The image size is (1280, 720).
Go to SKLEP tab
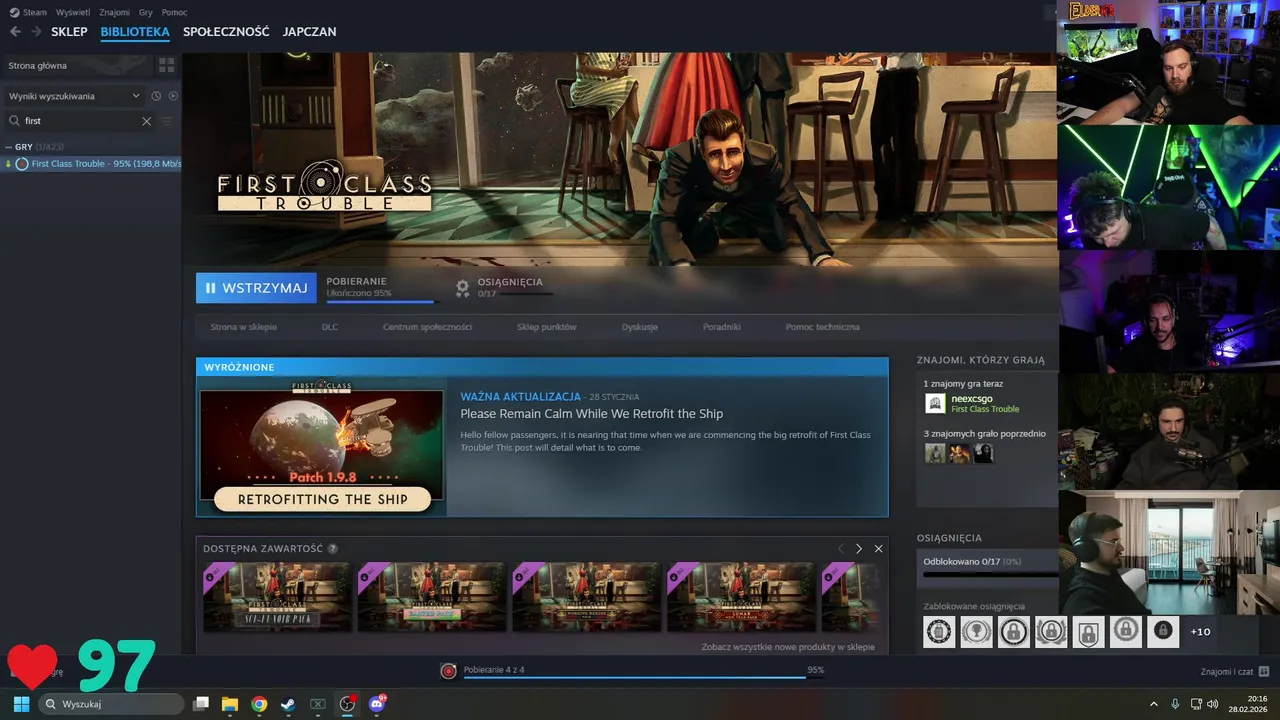[69, 32]
